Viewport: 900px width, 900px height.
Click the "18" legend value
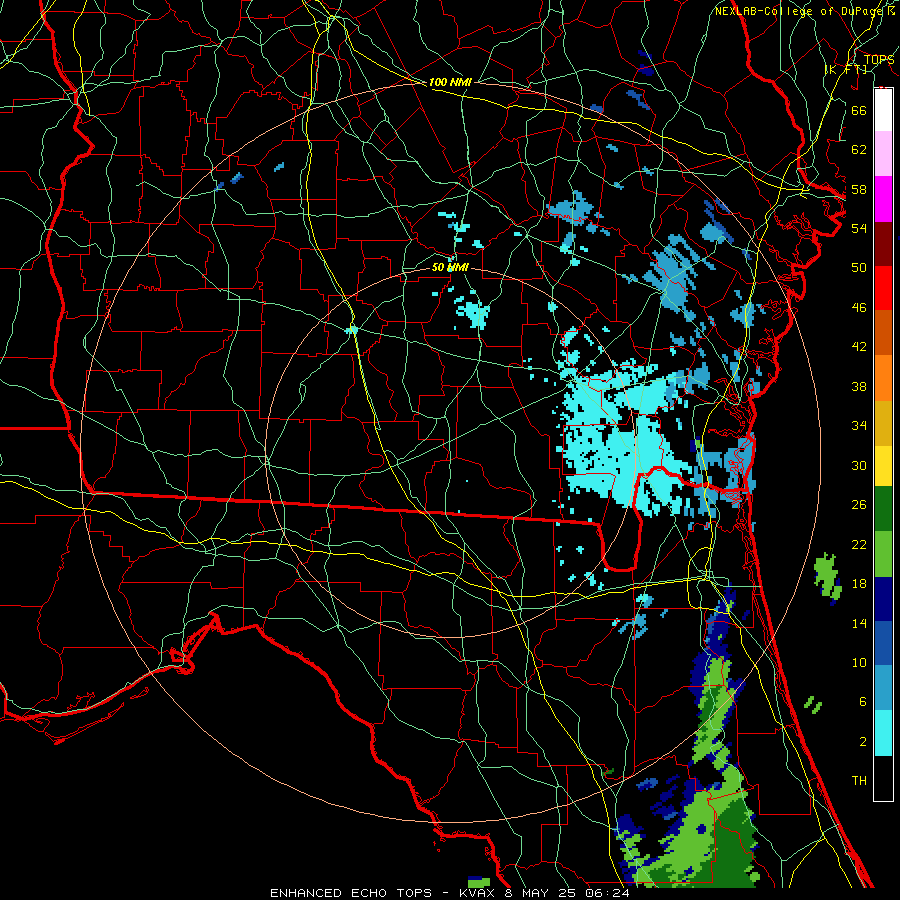pyautogui.click(x=859, y=584)
